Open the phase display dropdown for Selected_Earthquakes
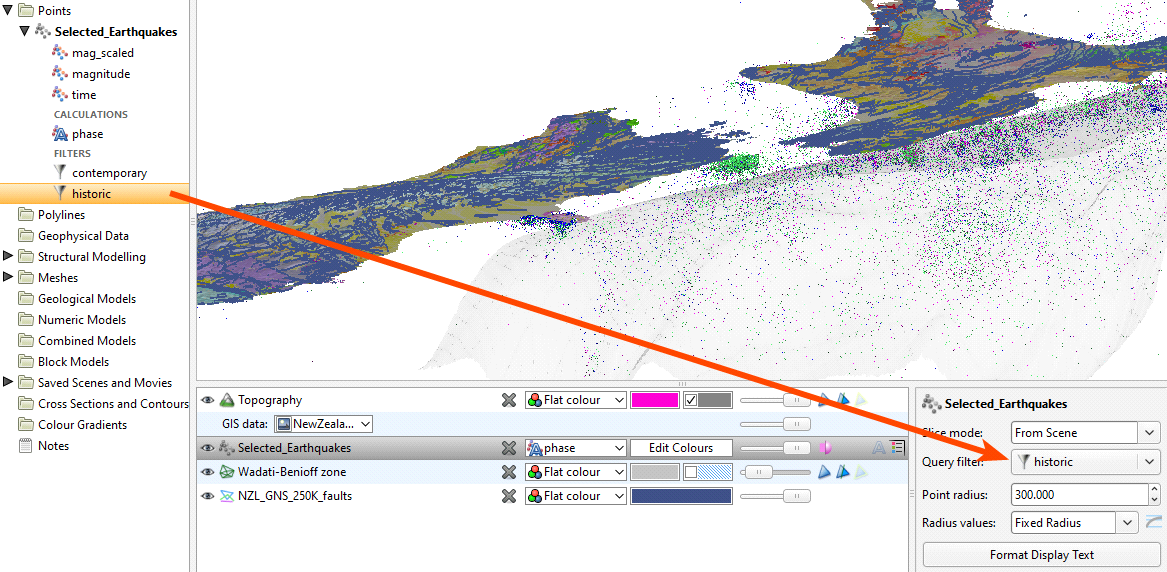 click(x=575, y=448)
